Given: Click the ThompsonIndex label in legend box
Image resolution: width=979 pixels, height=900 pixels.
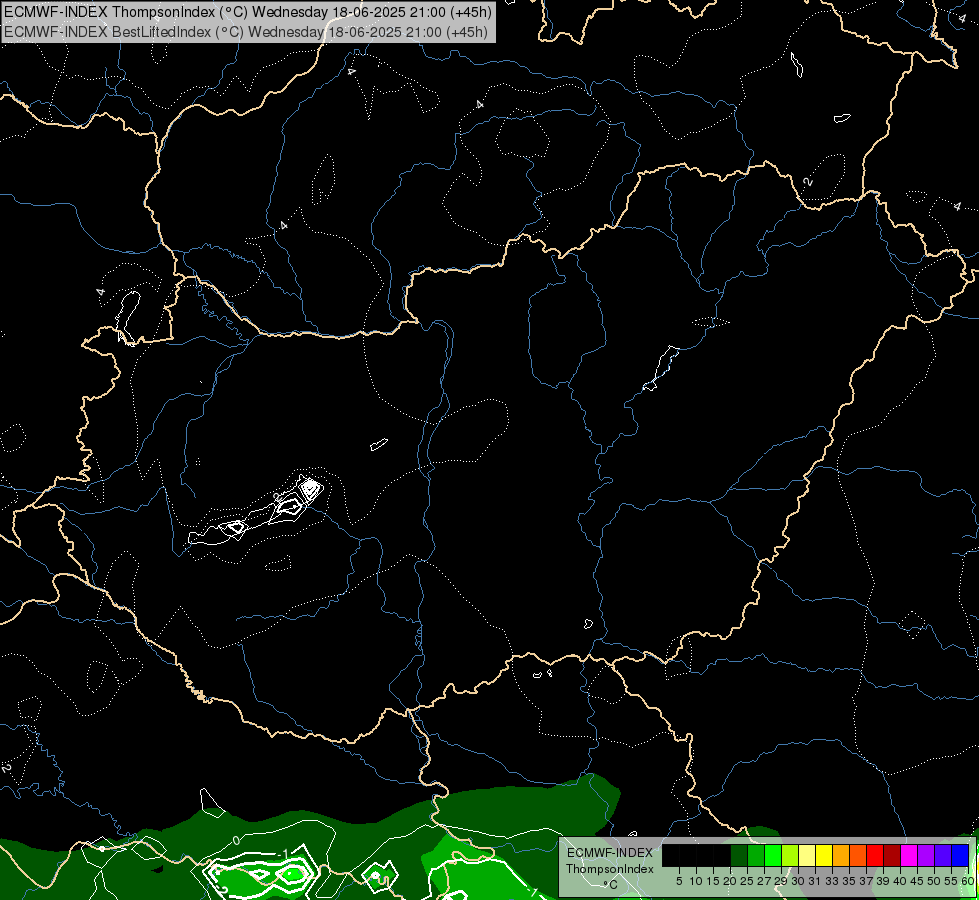Looking at the screenshot, I should (609, 869).
